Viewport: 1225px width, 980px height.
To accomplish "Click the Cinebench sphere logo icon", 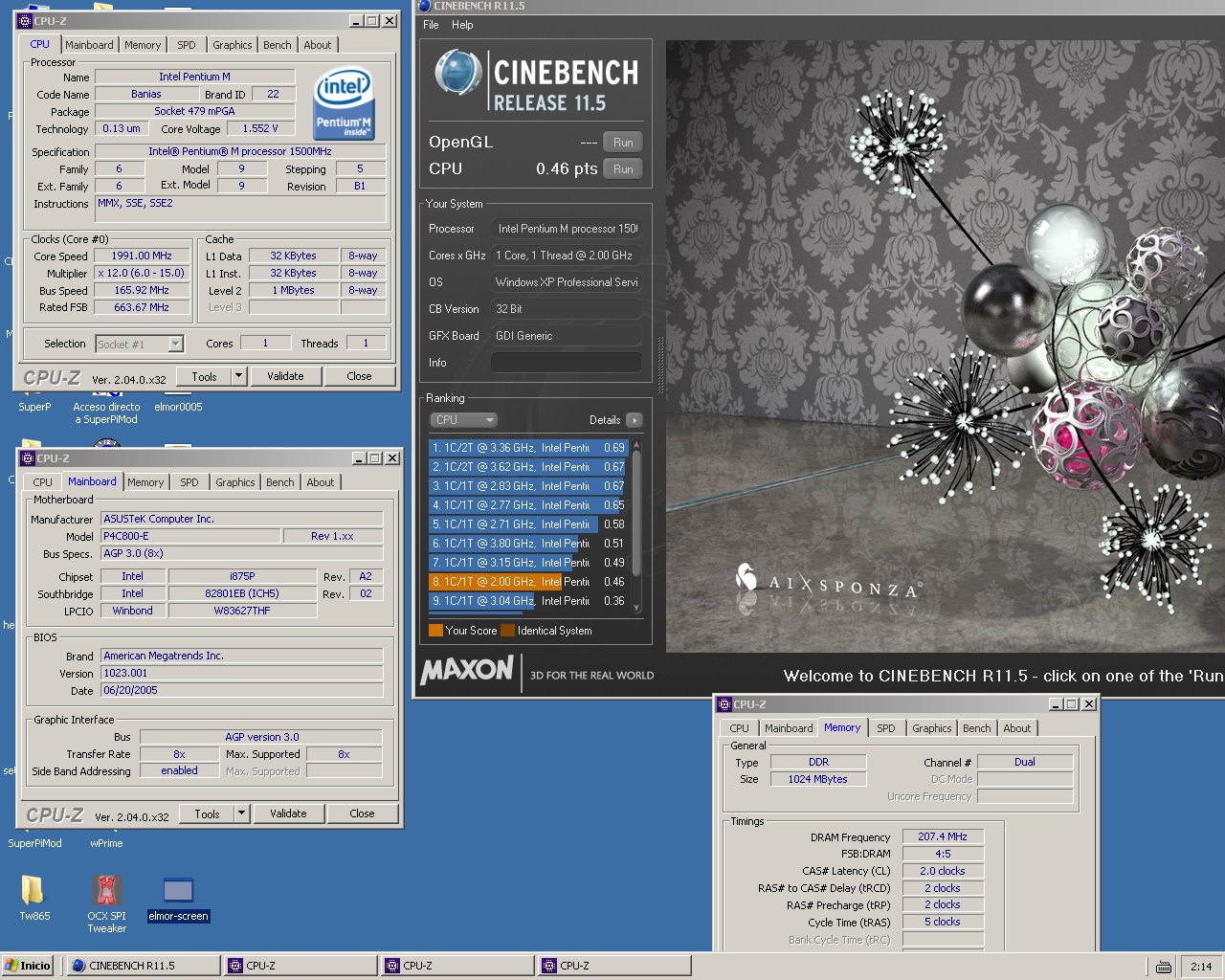I will click(457, 73).
